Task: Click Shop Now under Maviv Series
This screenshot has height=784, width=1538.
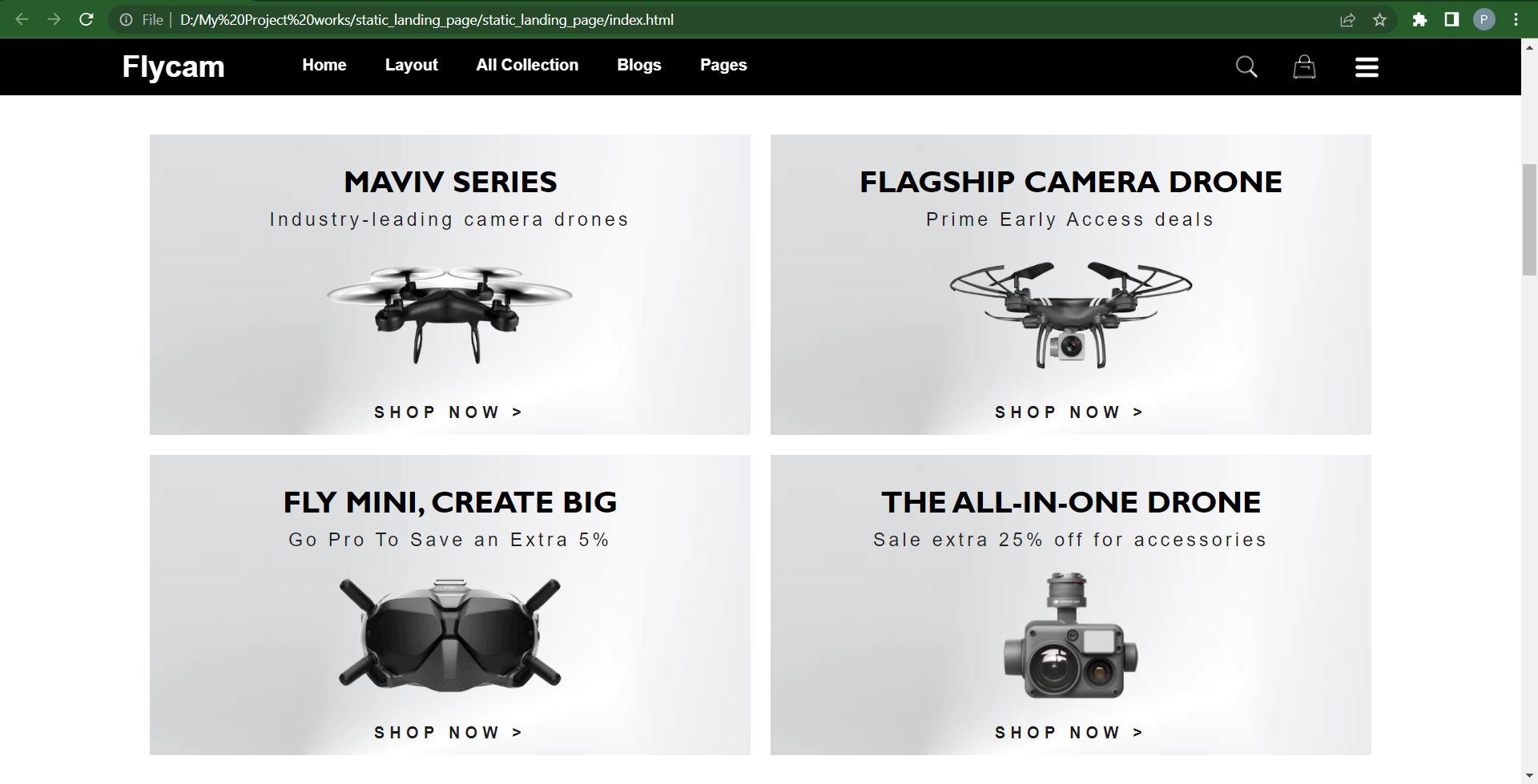Action: [449, 412]
